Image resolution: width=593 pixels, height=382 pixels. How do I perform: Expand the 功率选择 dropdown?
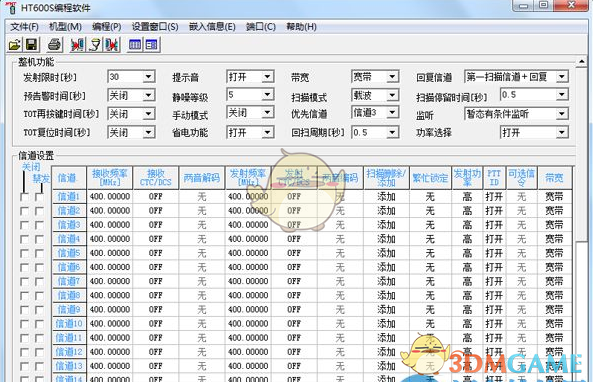coord(562,132)
